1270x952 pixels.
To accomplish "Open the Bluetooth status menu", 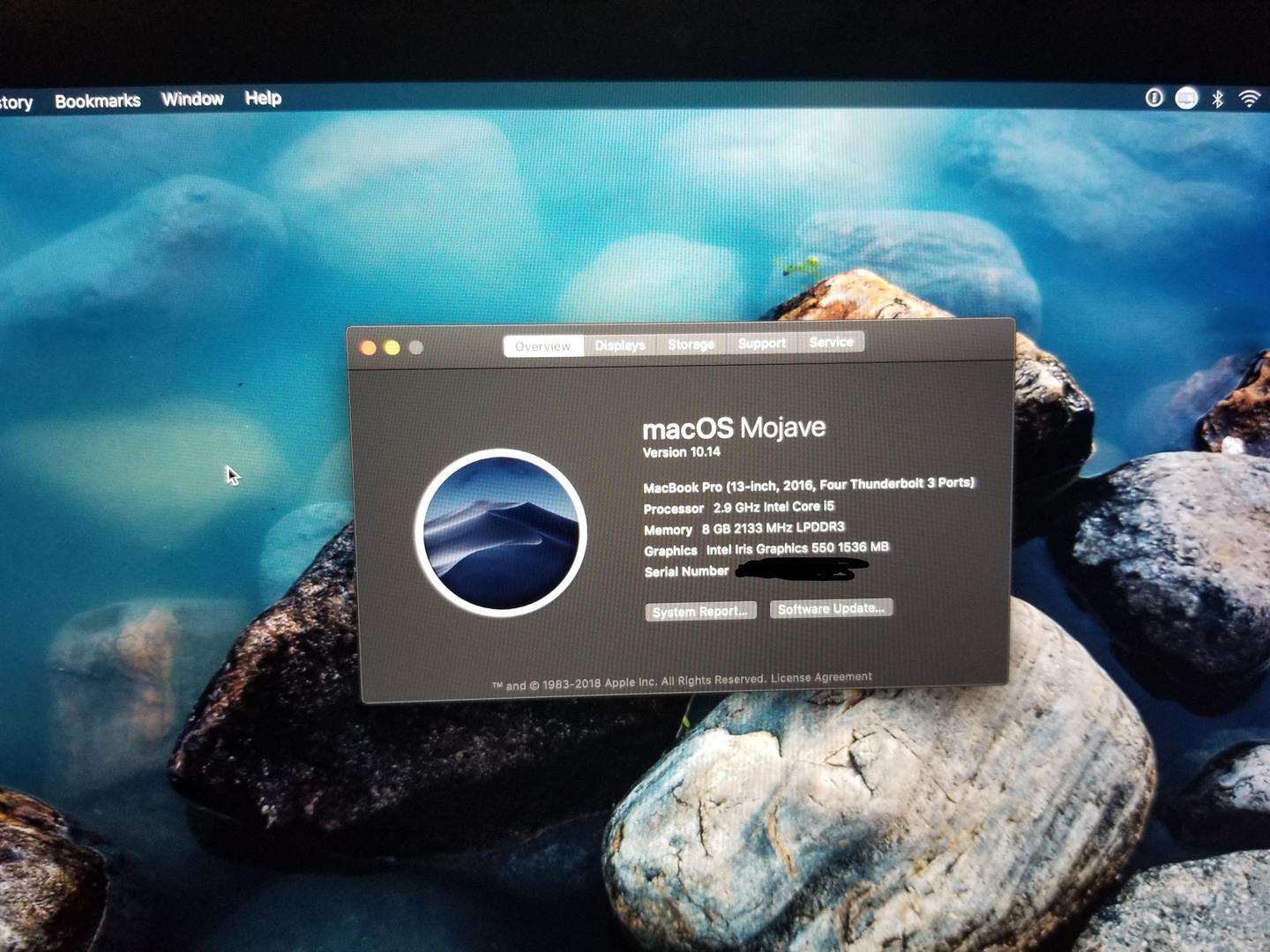I will pos(1217,99).
